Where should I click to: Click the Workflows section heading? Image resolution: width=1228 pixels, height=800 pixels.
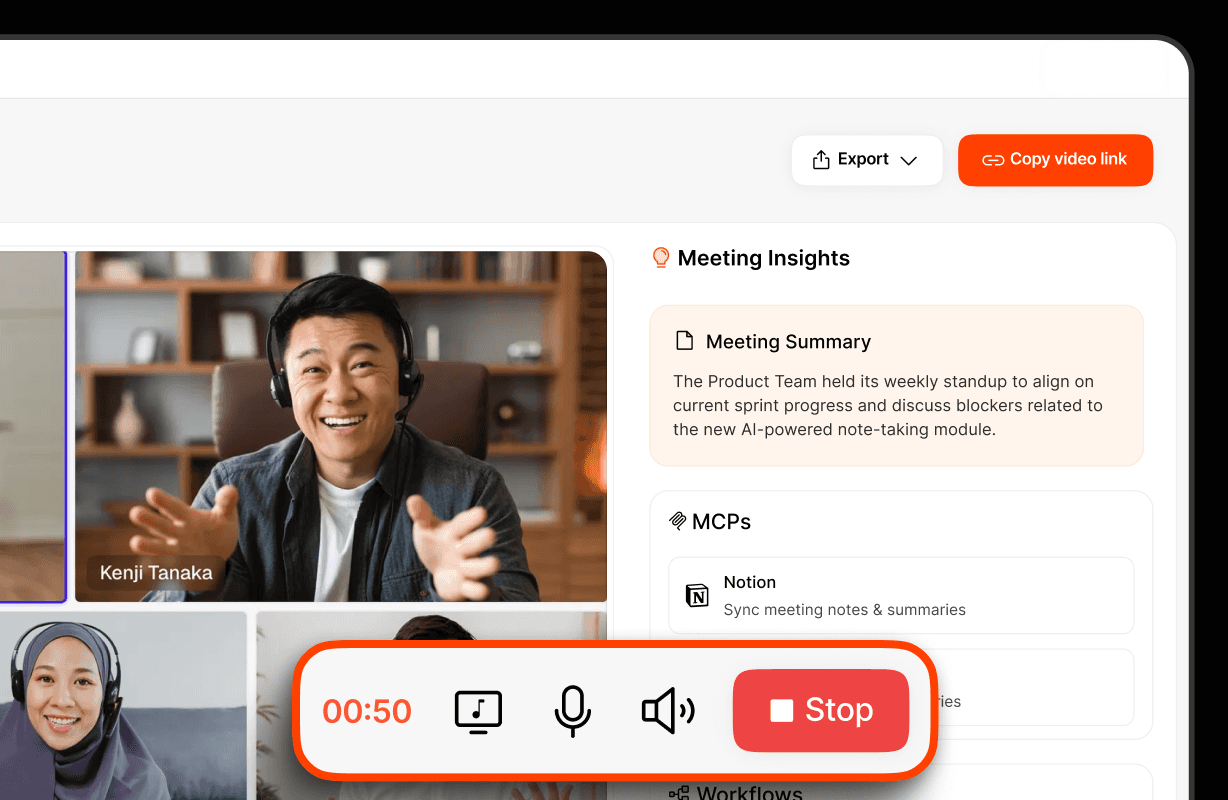click(x=750, y=793)
